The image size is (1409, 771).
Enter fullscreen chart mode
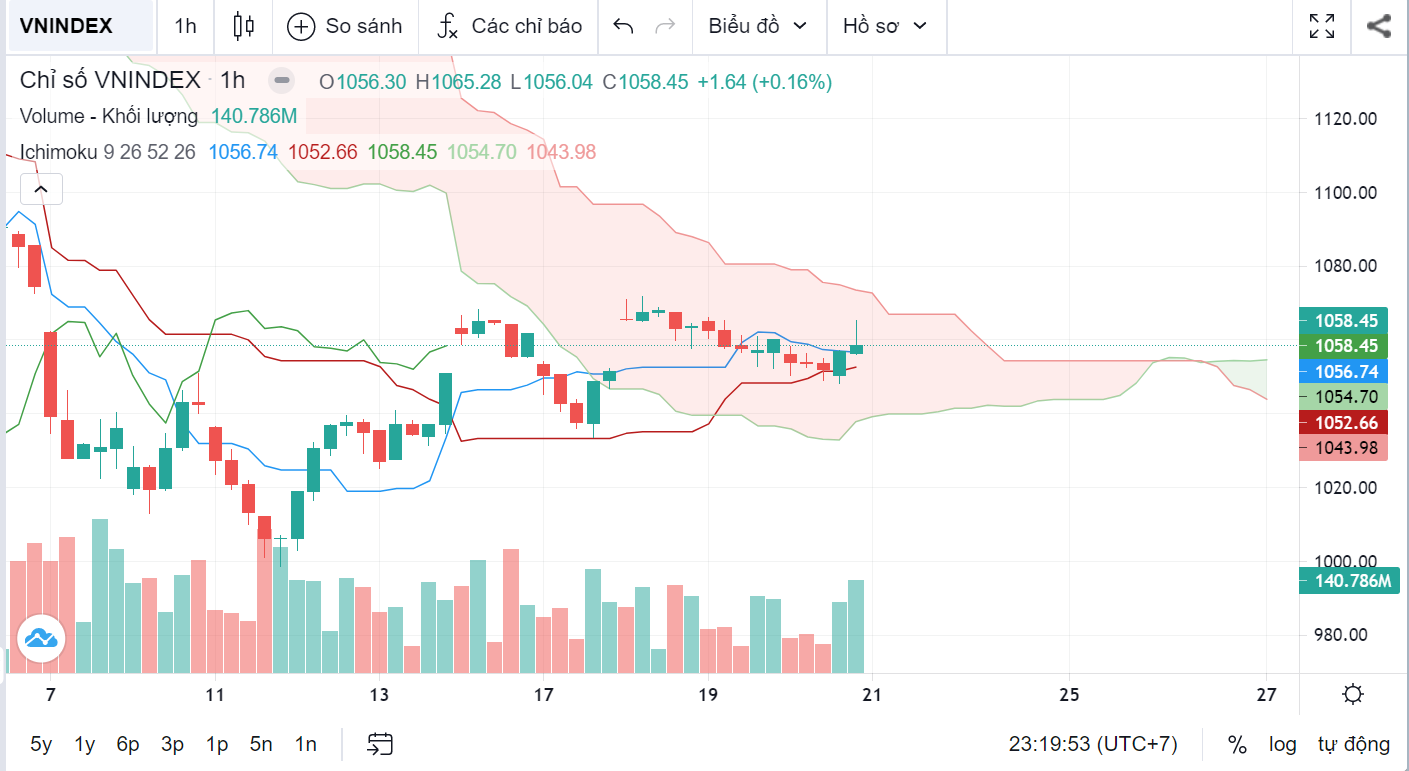(x=1322, y=26)
